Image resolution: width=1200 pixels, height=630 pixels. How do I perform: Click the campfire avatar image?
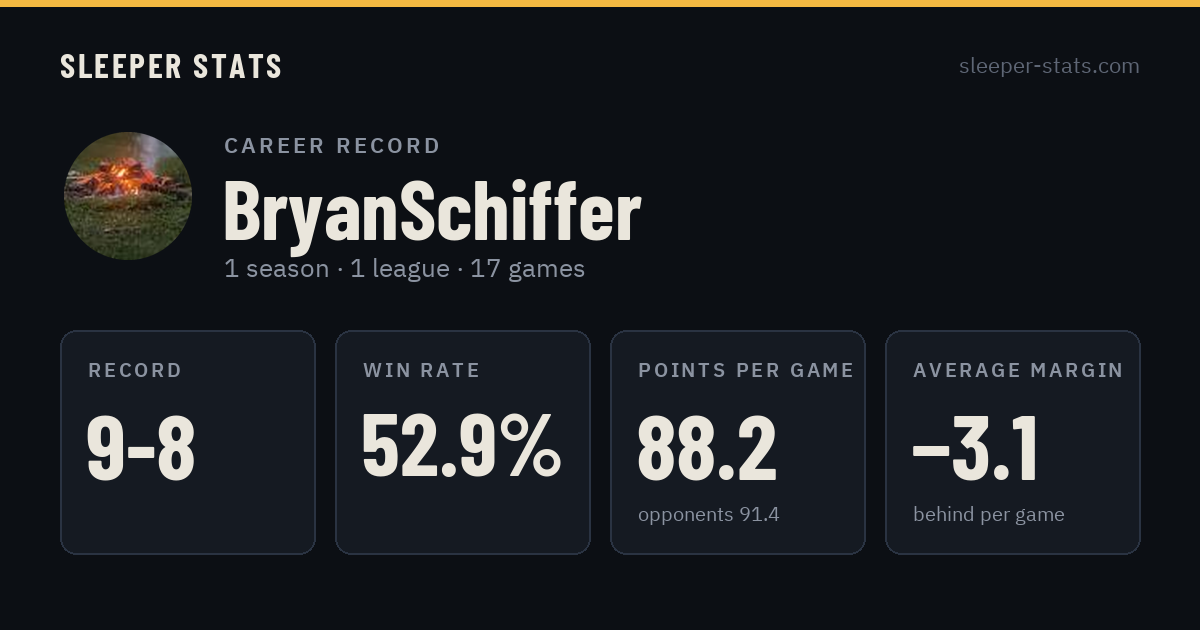point(128,196)
